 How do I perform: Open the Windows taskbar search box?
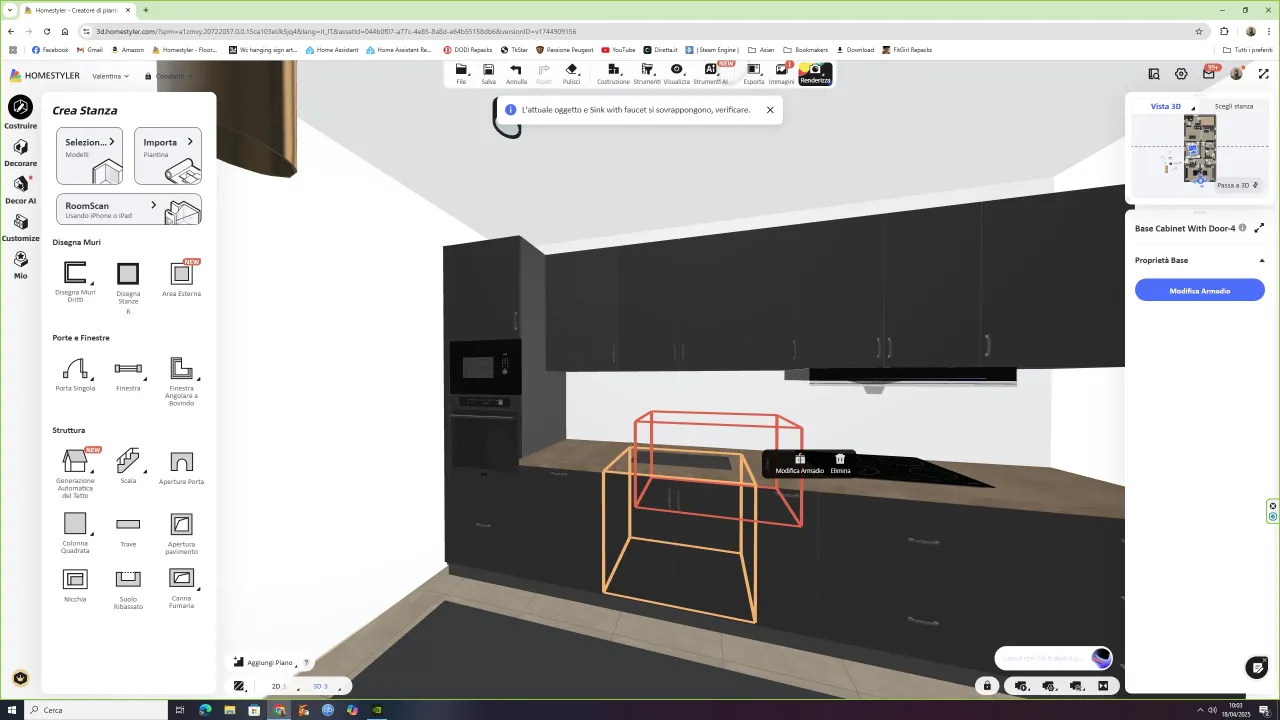(95, 710)
